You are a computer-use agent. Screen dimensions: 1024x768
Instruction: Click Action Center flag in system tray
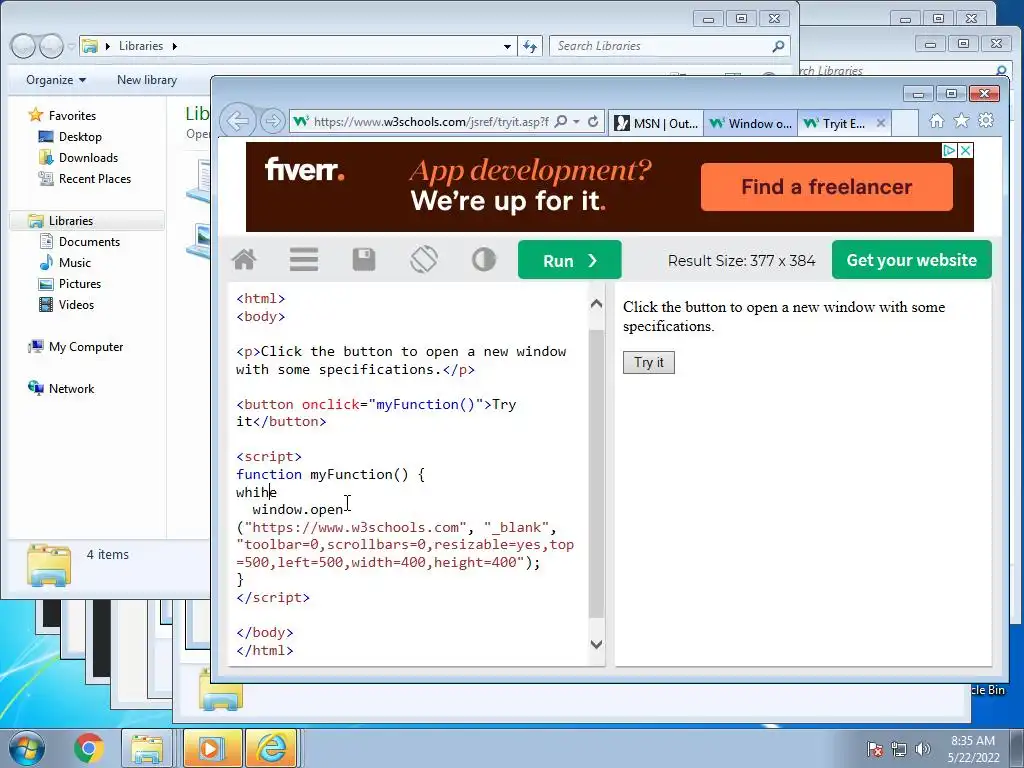click(x=875, y=749)
